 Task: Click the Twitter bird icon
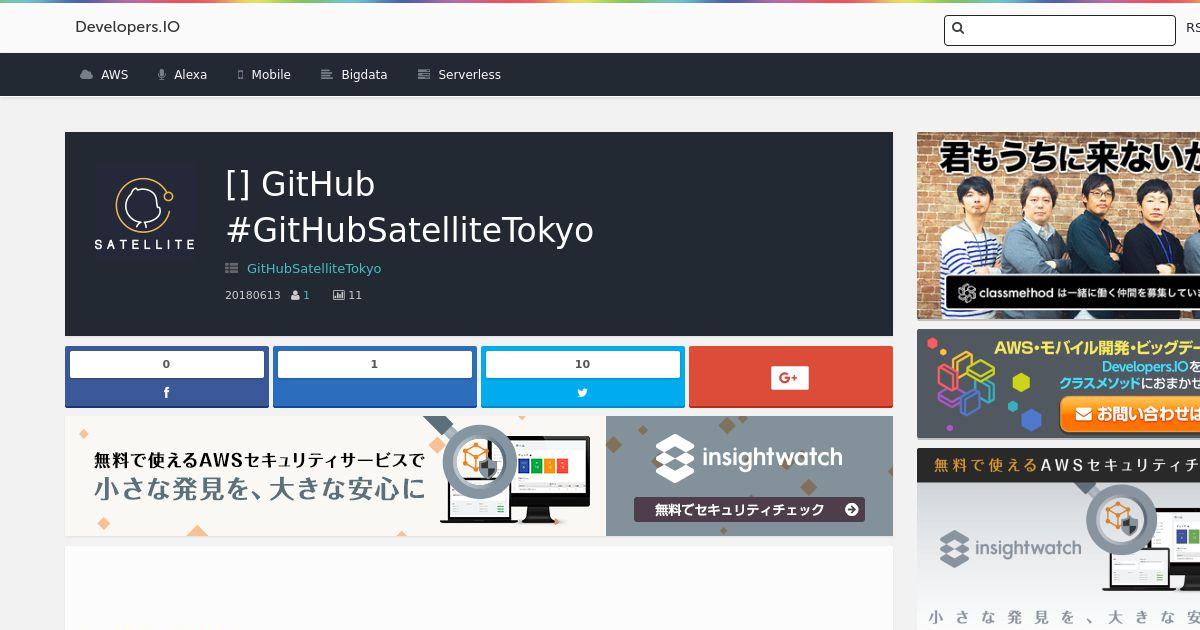coord(583,393)
